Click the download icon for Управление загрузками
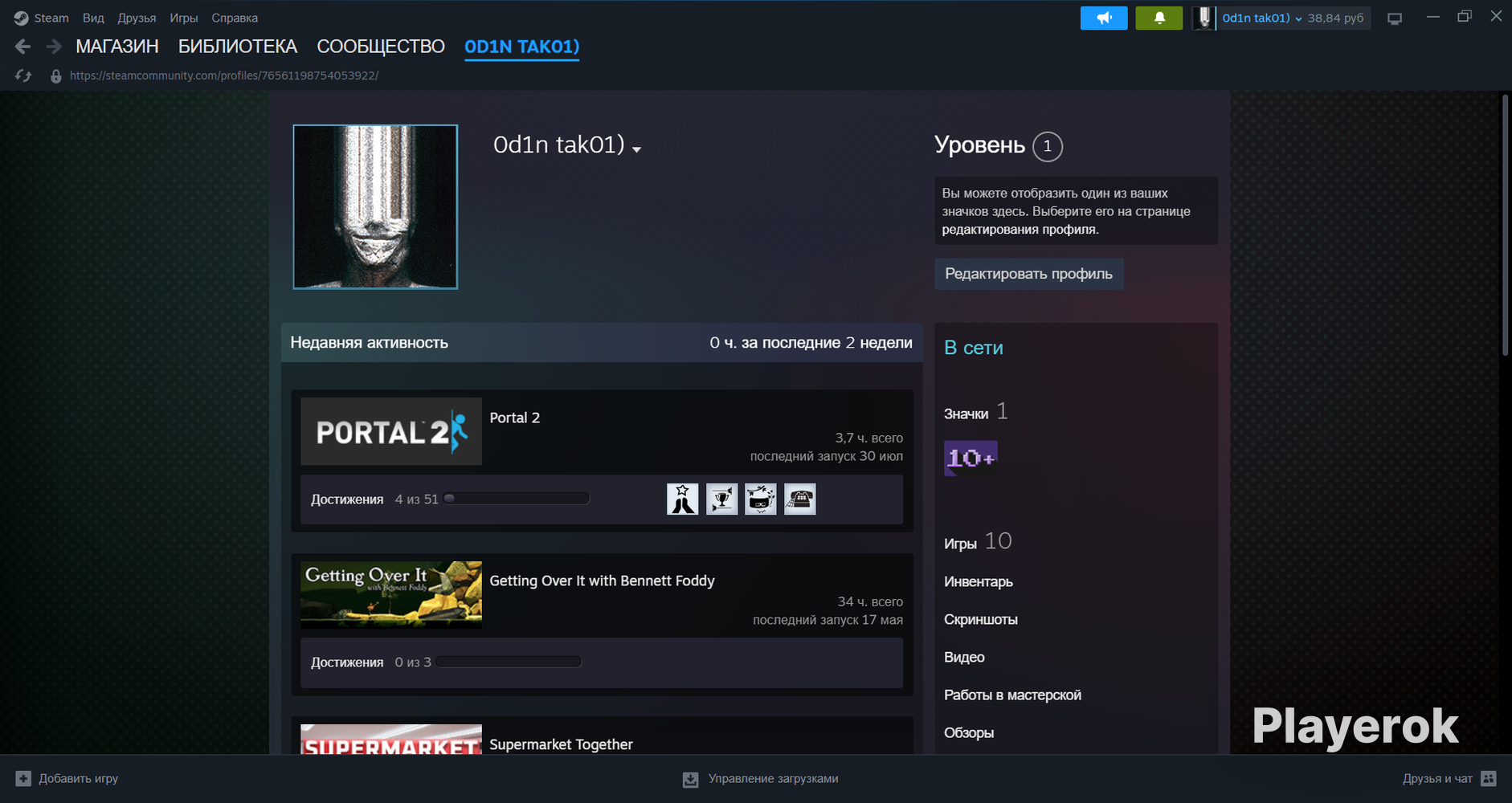Image resolution: width=1512 pixels, height=803 pixels. tap(690, 779)
